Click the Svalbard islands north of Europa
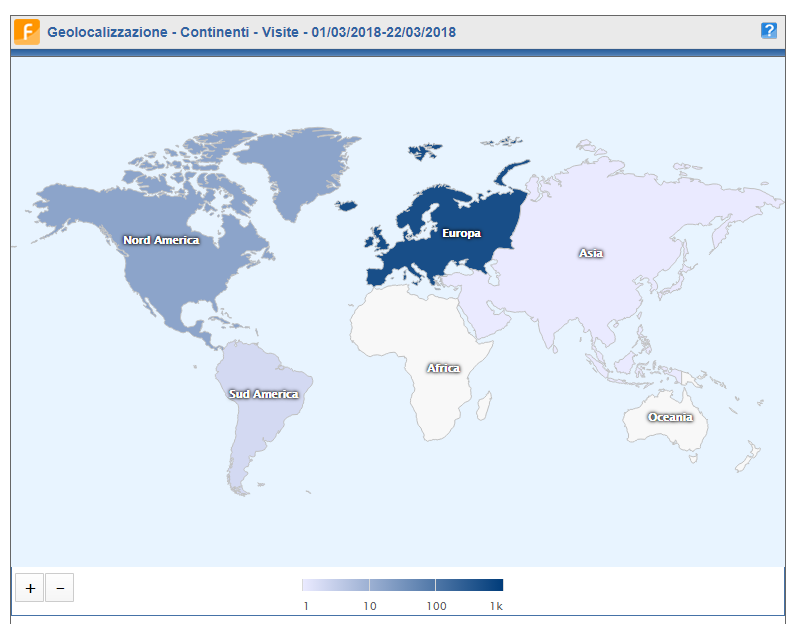 point(425,151)
